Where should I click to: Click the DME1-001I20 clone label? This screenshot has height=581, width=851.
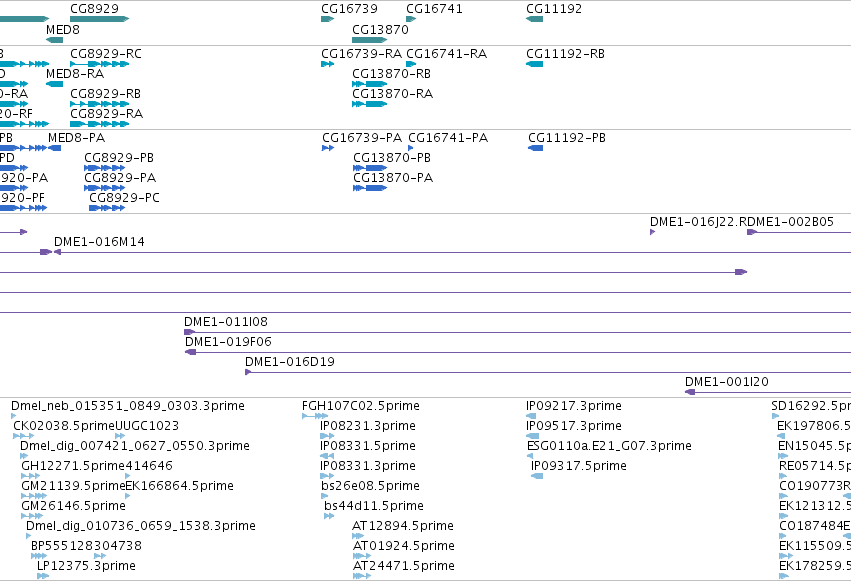coord(727,382)
